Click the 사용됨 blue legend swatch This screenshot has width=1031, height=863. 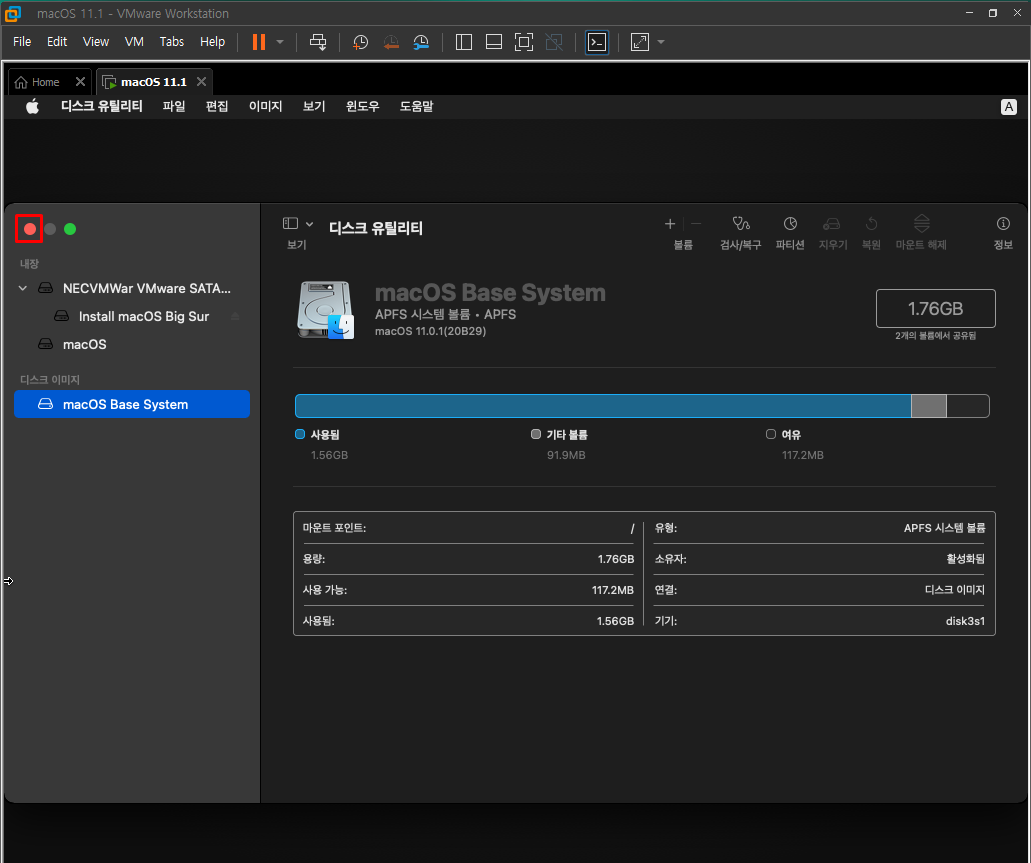(300, 434)
